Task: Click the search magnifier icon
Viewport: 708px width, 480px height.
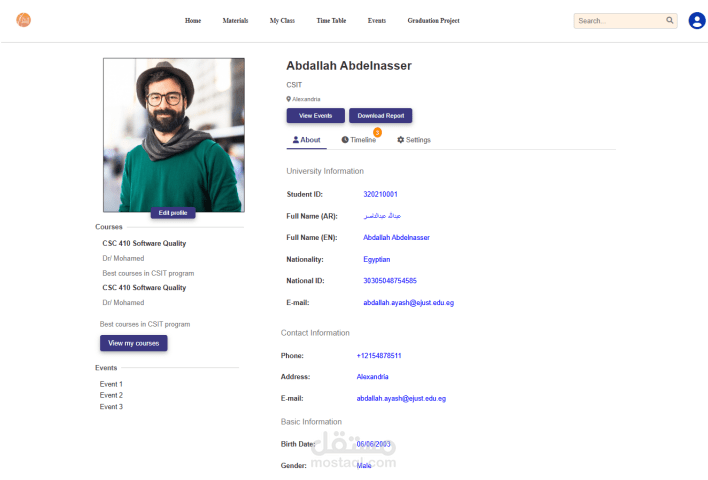Action: [x=670, y=20]
